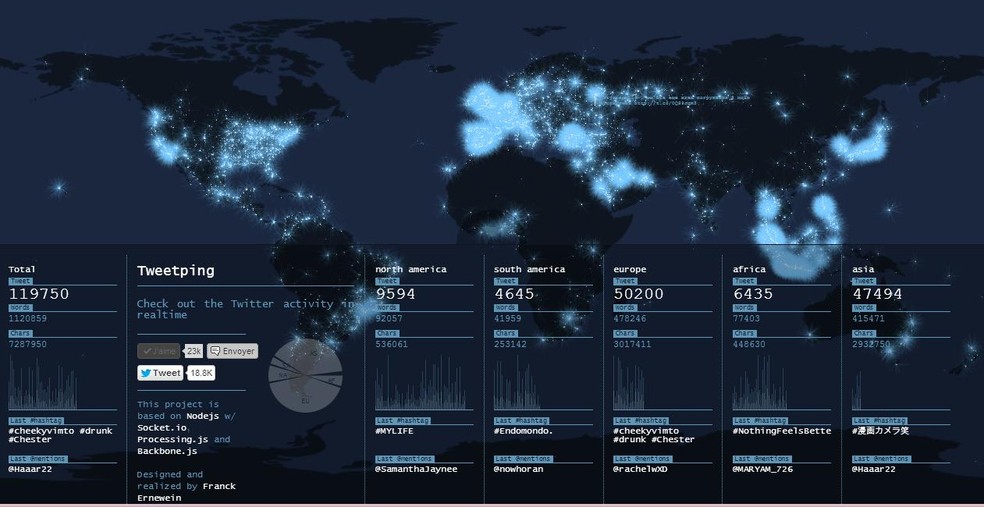Viewport: 984px width, 507px height.
Task: Click north america chars value 536061
Action: point(392,344)
